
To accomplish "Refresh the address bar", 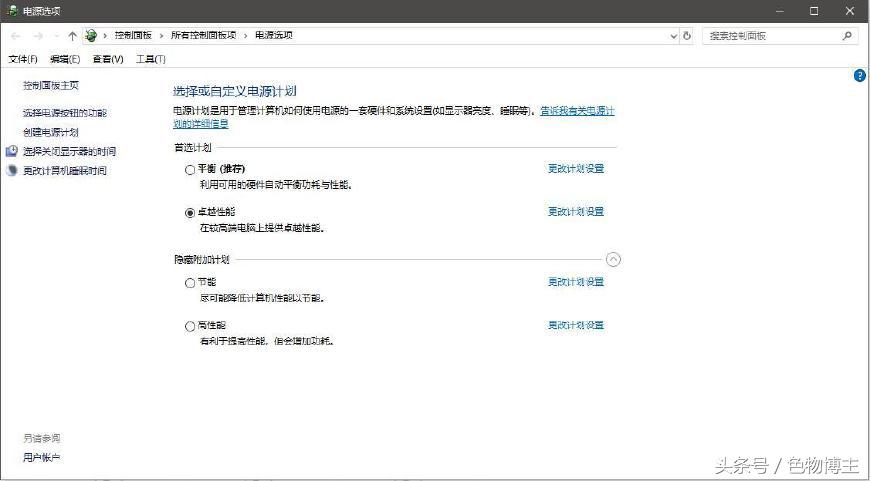I will click(687, 36).
